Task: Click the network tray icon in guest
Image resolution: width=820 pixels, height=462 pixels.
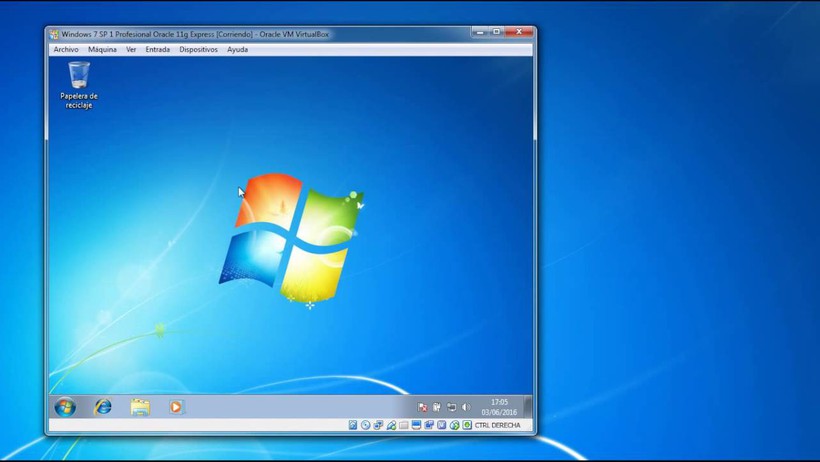Action: 451,407
